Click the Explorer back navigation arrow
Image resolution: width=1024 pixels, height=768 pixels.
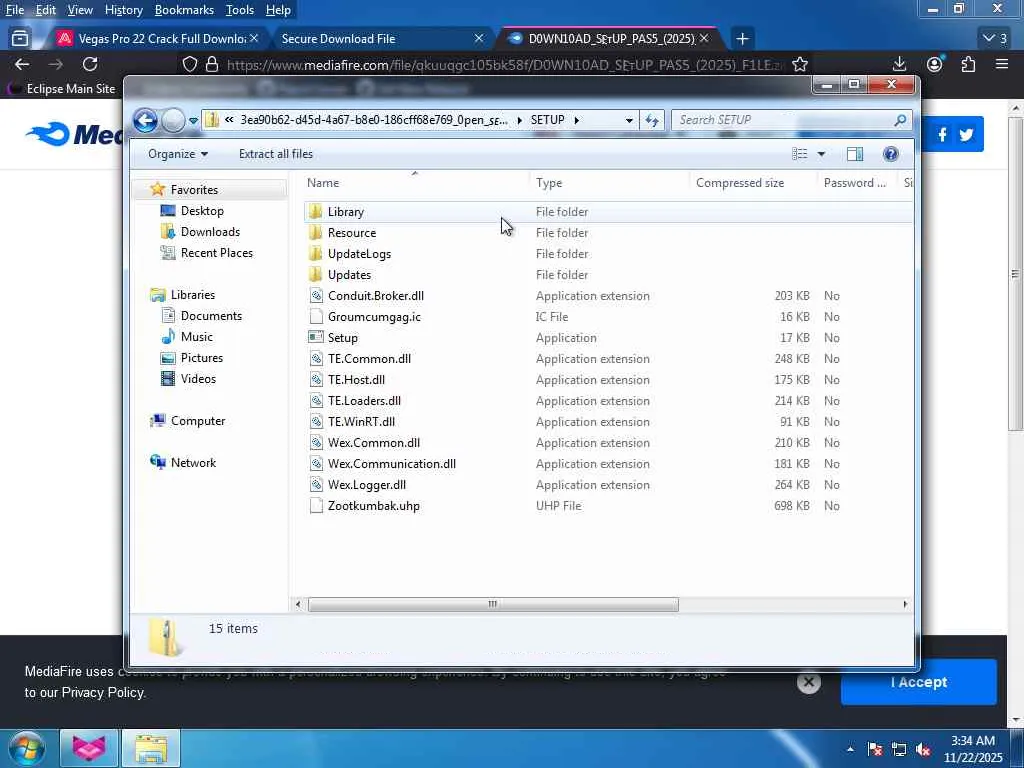(145, 120)
